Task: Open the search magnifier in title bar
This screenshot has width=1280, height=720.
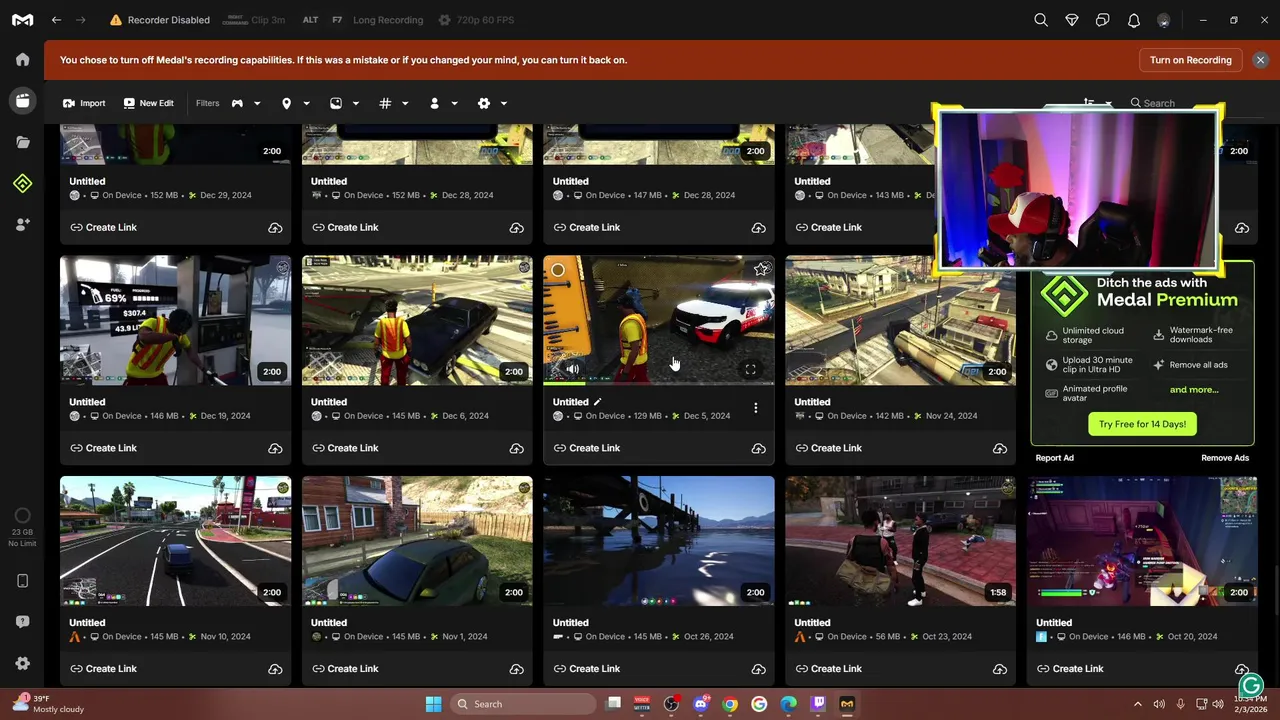Action: (1041, 20)
